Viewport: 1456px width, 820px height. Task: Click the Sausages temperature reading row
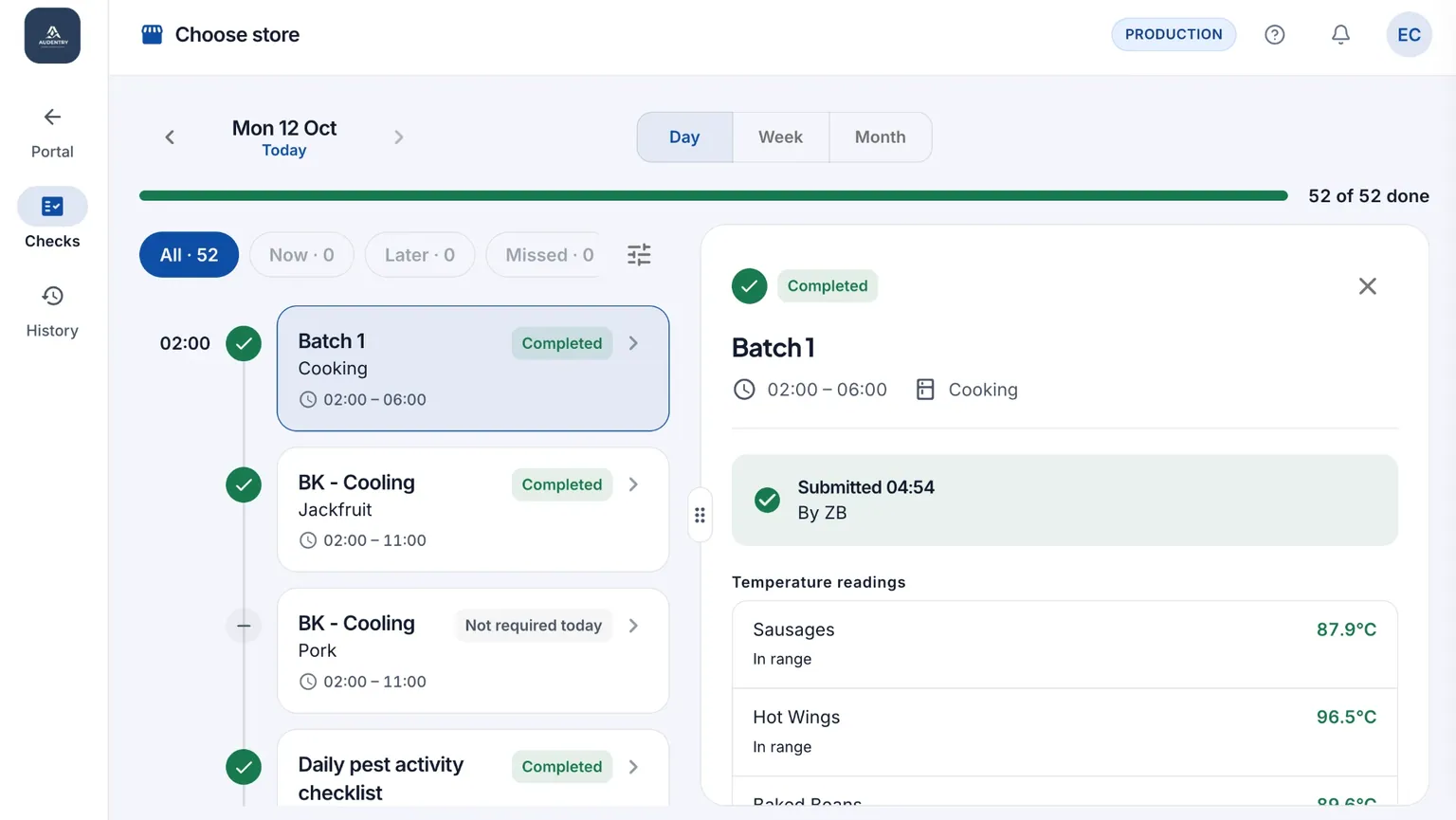(x=1065, y=645)
